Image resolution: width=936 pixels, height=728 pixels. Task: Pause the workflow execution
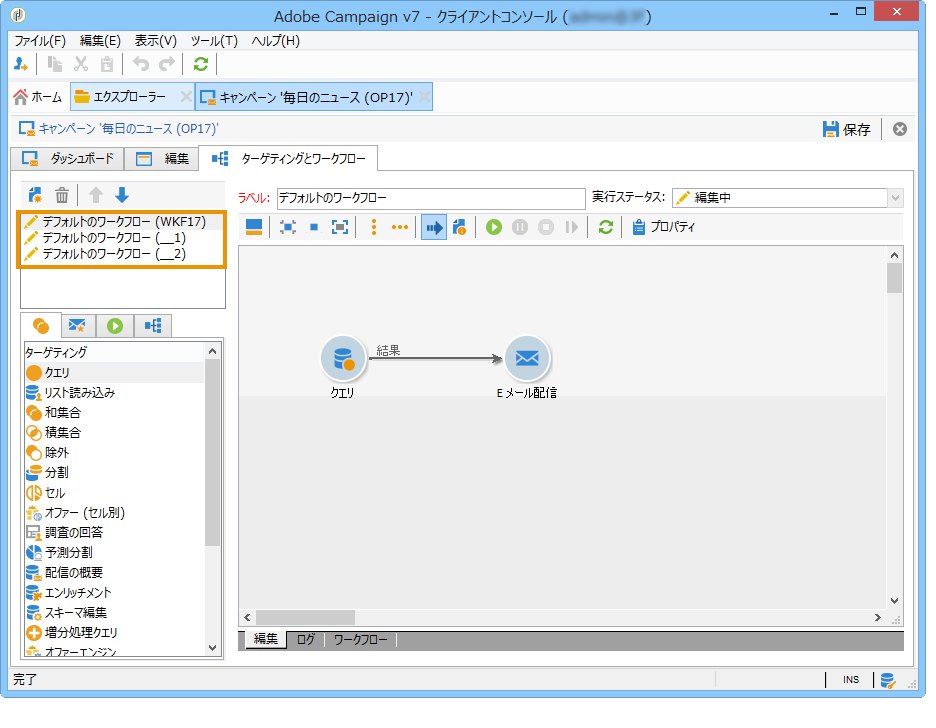520,227
